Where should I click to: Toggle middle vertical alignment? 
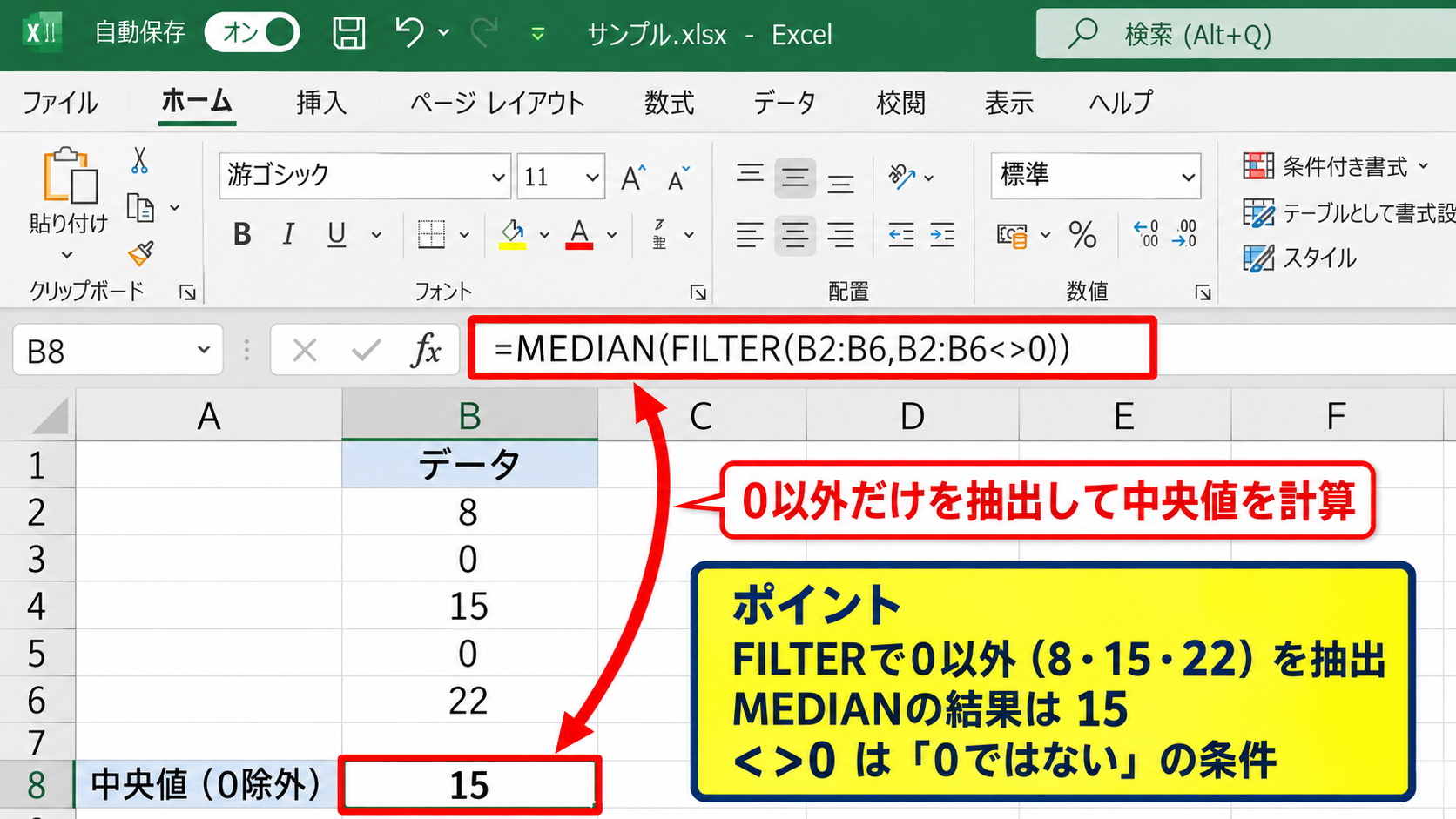click(794, 178)
